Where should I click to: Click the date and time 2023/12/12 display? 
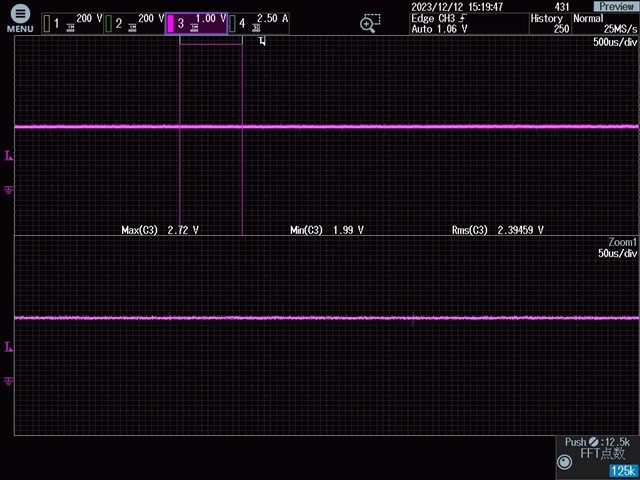457,7
